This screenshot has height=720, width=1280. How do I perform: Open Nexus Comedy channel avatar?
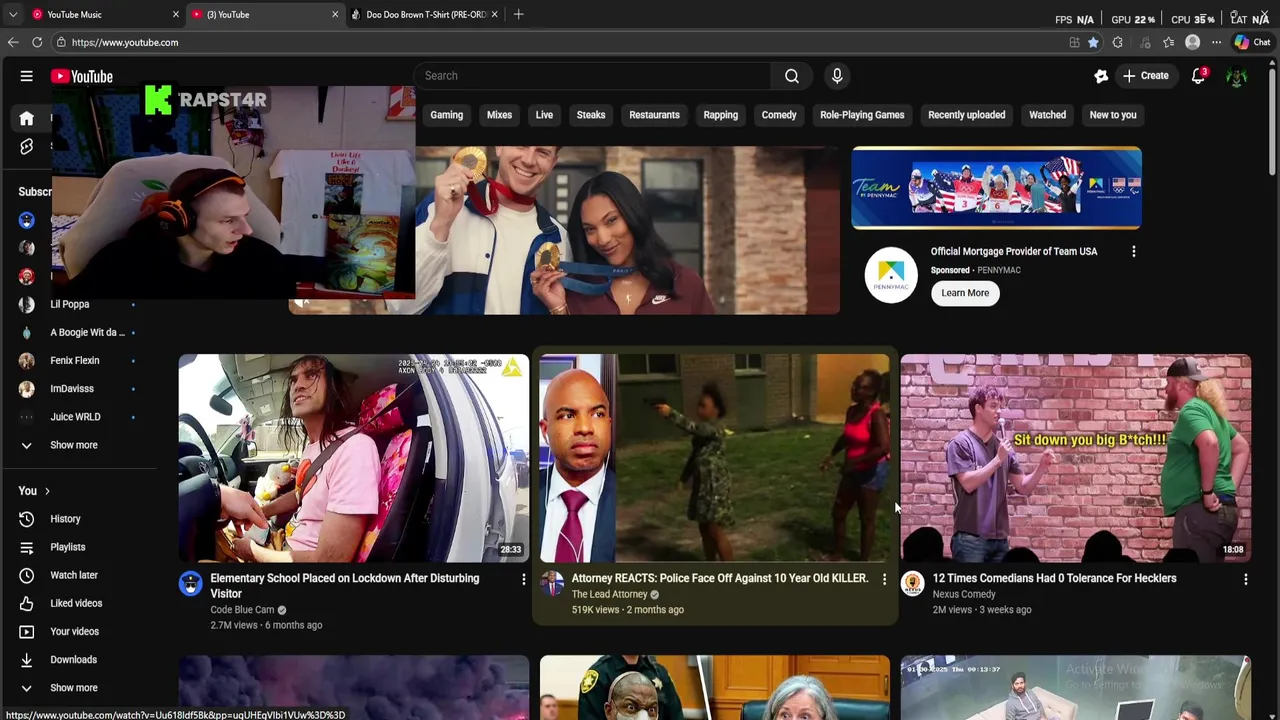[912, 584]
